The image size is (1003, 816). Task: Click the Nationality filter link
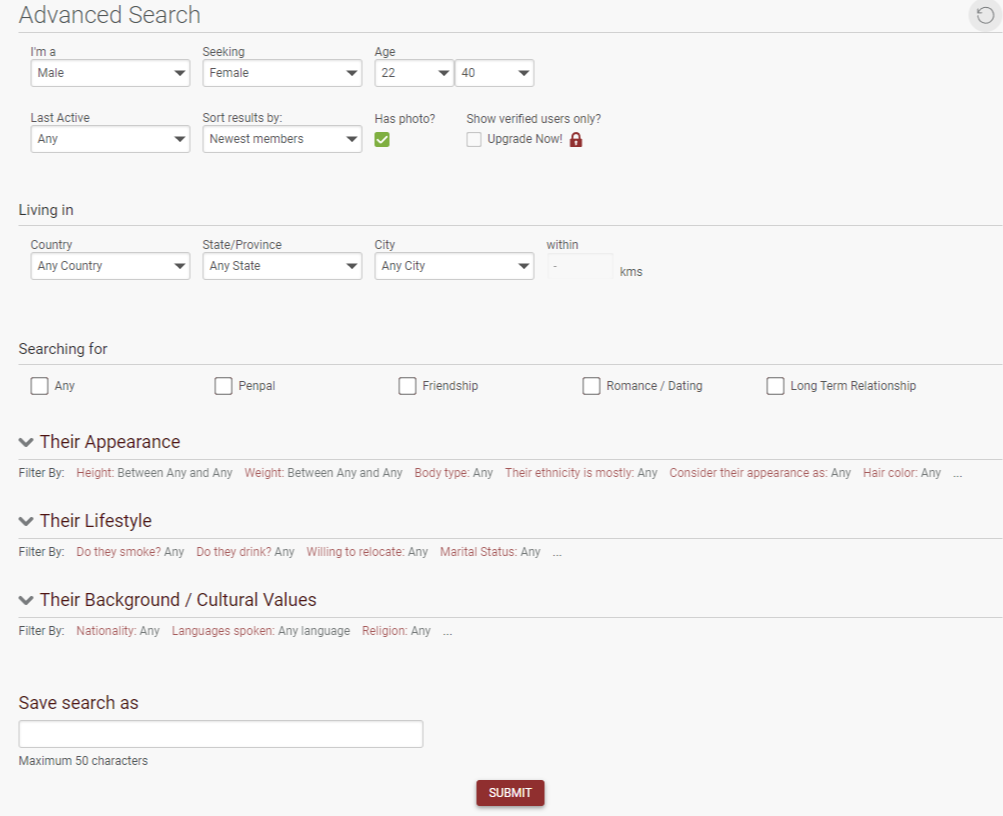pyautogui.click(x=106, y=631)
